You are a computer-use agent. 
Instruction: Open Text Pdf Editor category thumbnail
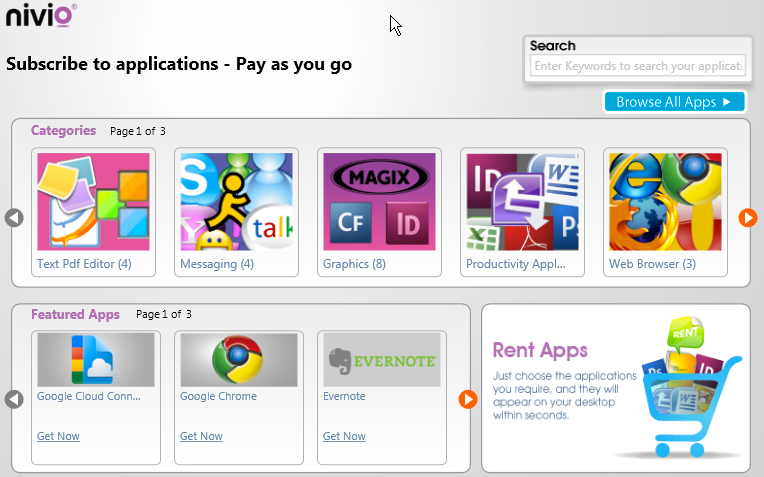click(x=94, y=202)
